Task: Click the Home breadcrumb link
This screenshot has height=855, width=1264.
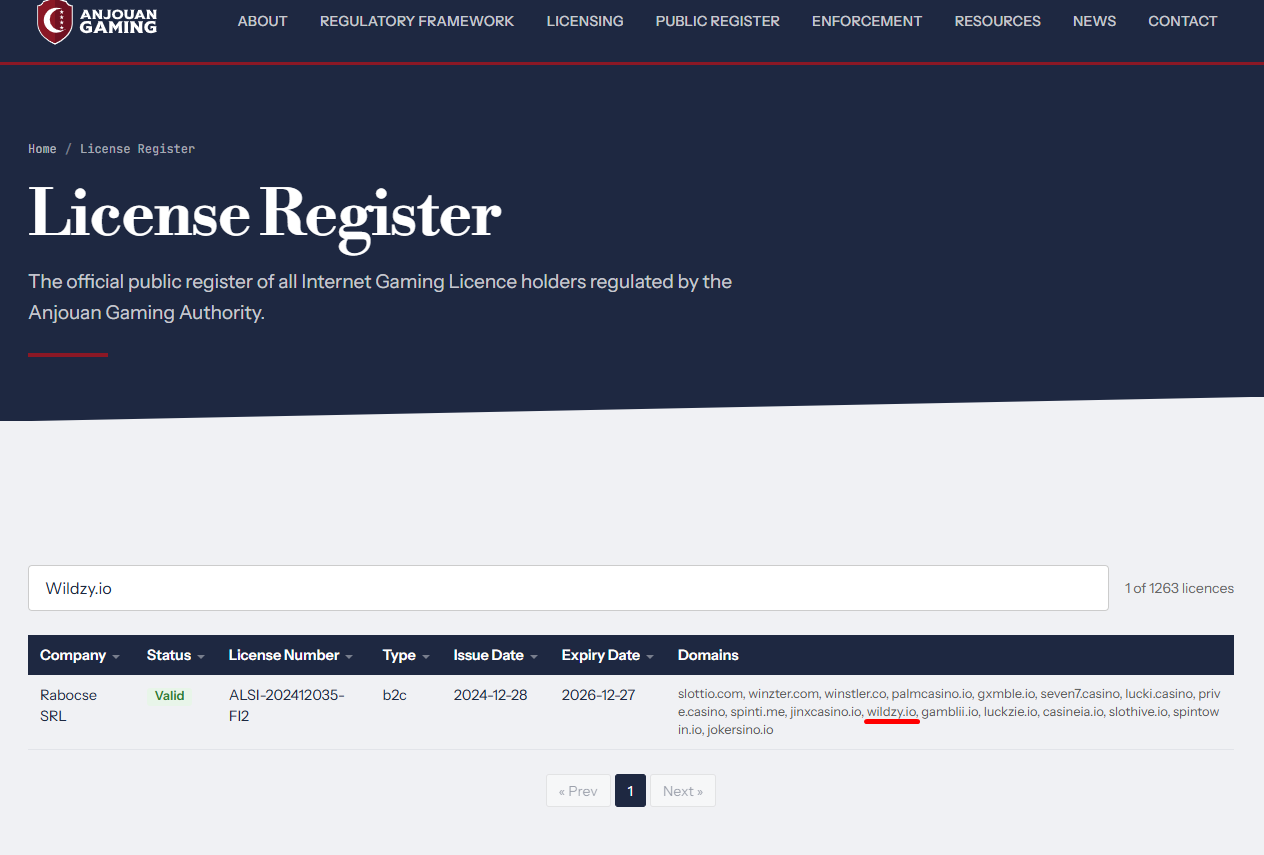Action: pyautogui.click(x=42, y=149)
